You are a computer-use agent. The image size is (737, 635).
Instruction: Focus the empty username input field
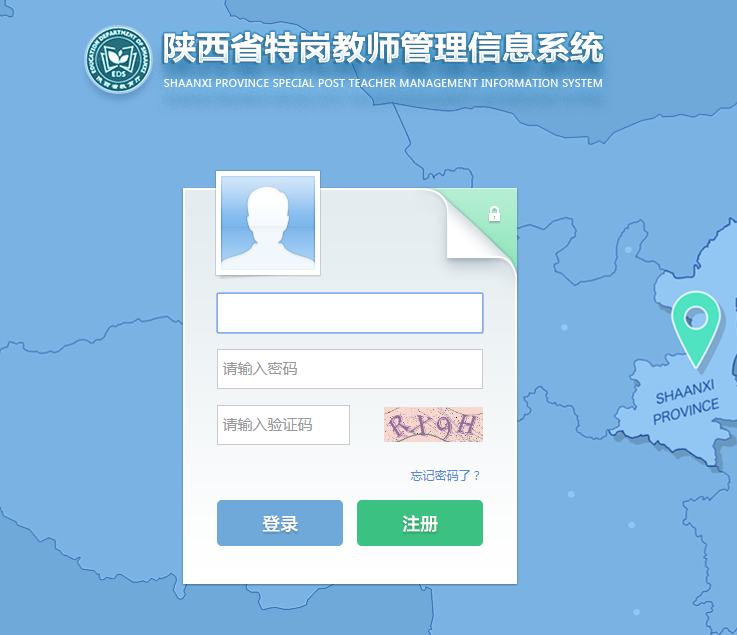pos(350,313)
